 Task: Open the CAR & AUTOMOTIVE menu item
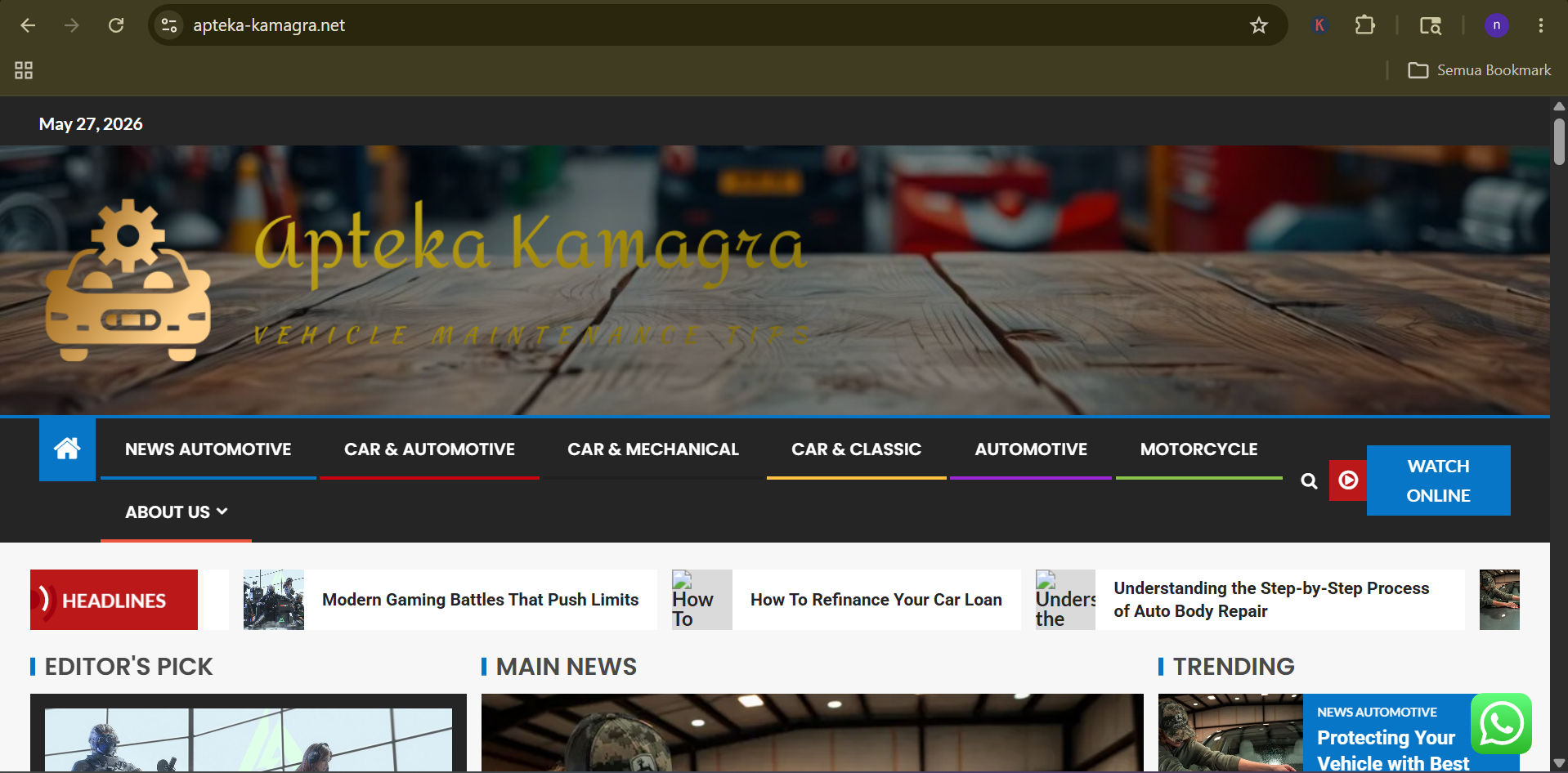pos(429,449)
